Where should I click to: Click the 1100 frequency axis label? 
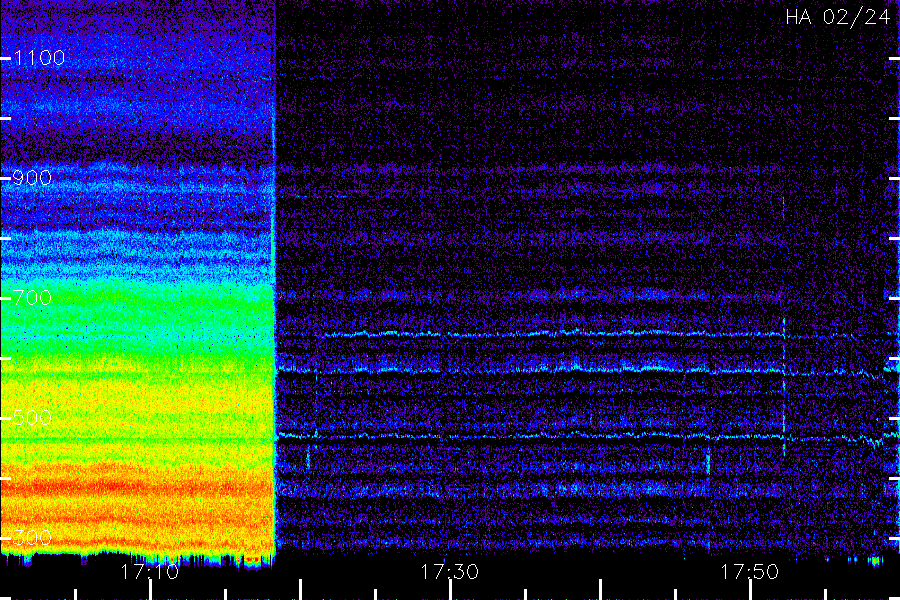click(x=39, y=58)
